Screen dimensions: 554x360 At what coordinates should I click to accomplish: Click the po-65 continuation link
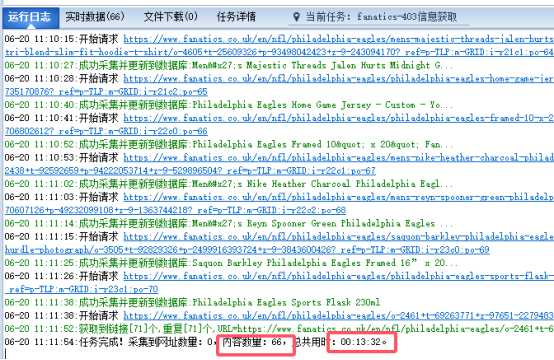(x=106, y=92)
